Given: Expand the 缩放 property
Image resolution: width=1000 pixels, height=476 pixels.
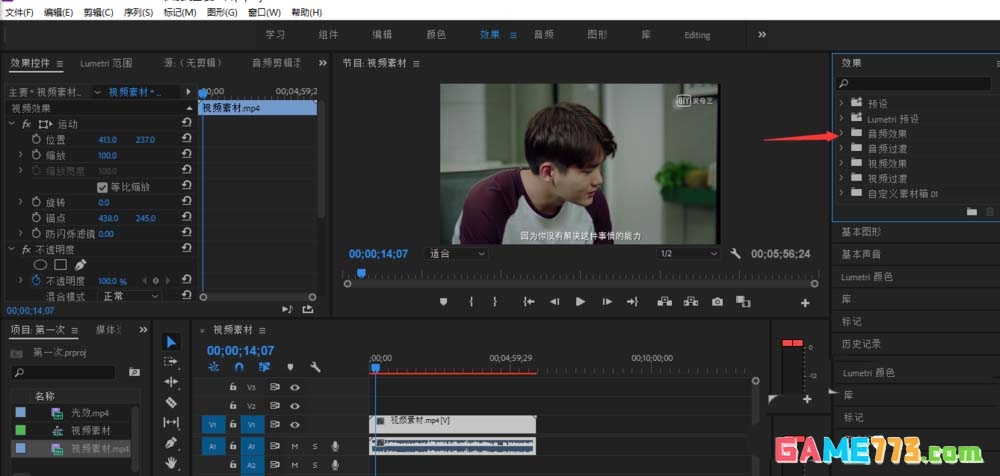Looking at the screenshot, I should point(20,155).
